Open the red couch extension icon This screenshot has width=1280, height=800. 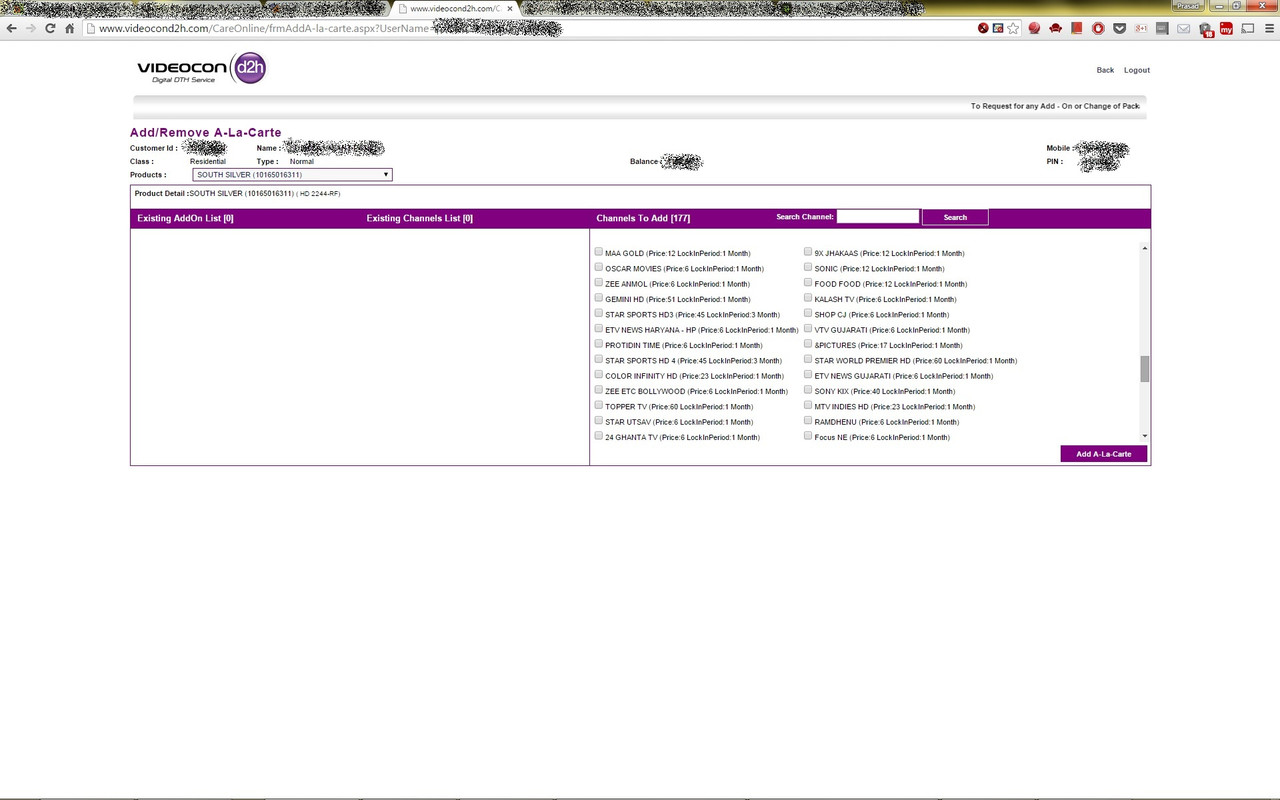pyautogui.click(x=1055, y=28)
